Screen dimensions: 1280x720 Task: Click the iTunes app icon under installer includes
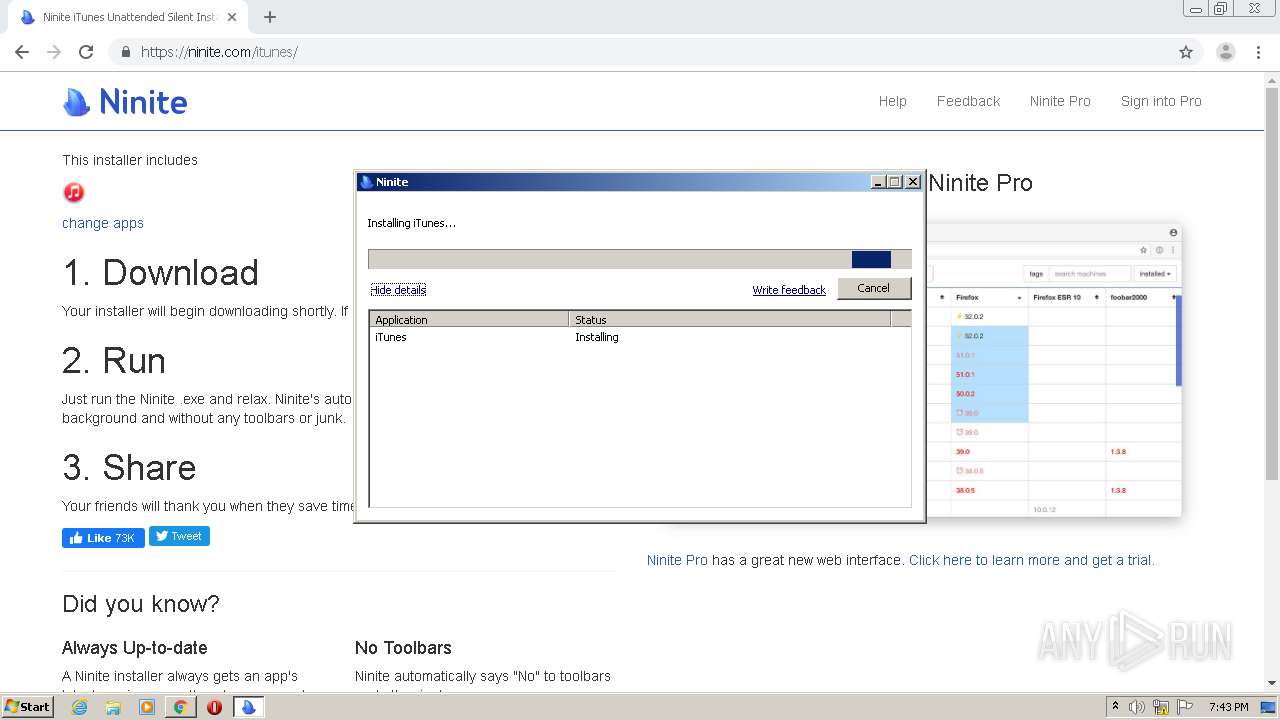point(73,192)
